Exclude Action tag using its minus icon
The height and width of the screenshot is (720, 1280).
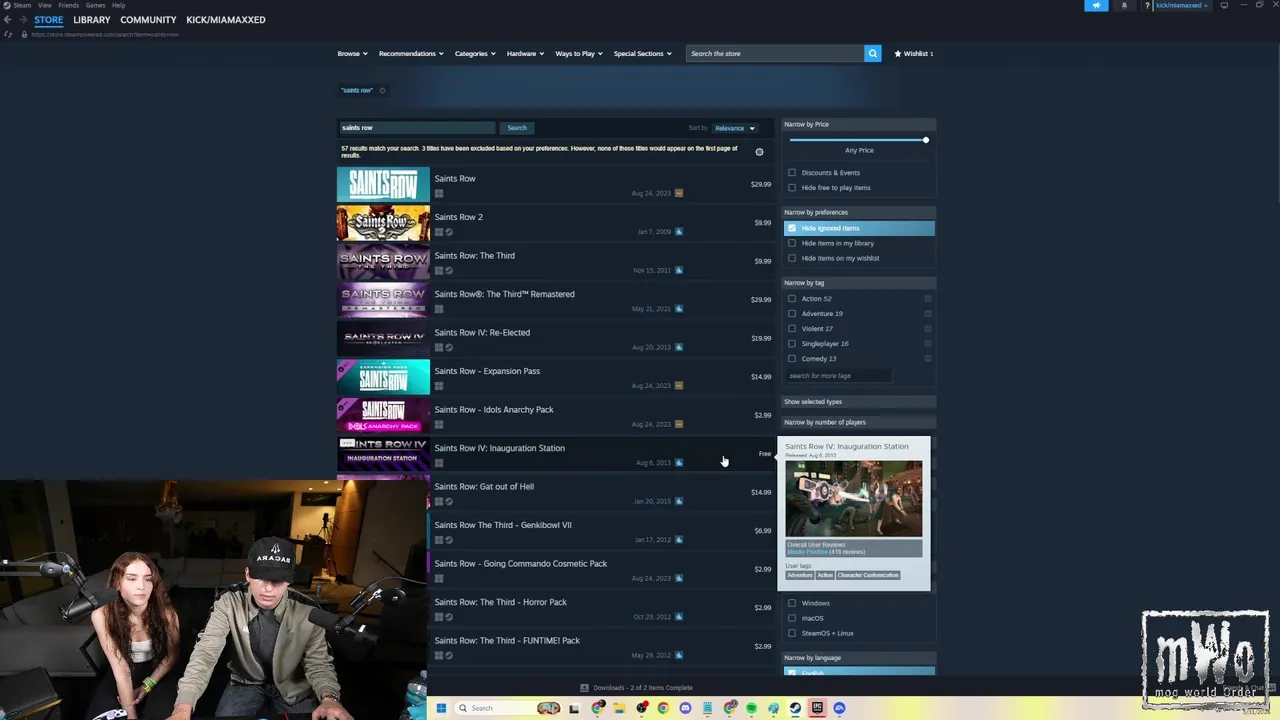[x=928, y=298]
